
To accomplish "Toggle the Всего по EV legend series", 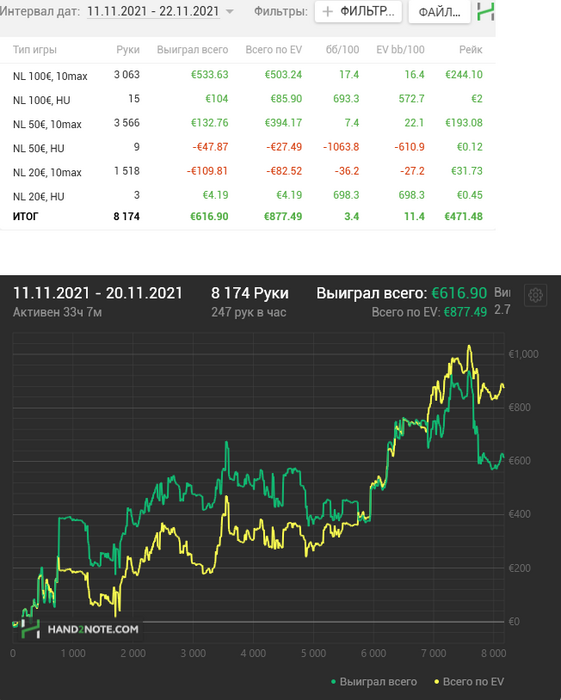I will pos(469,682).
